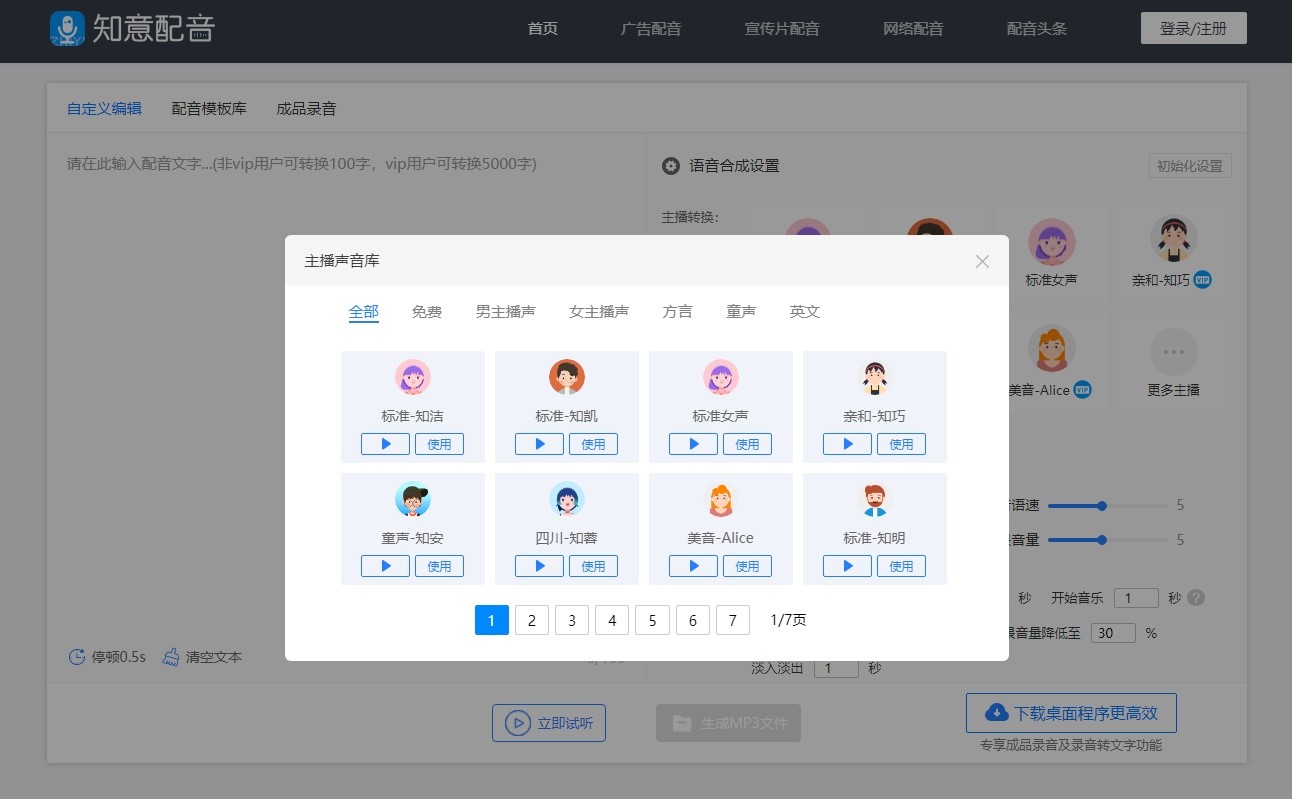Close the 主播声音库 voice library dialog

[x=982, y=261]
